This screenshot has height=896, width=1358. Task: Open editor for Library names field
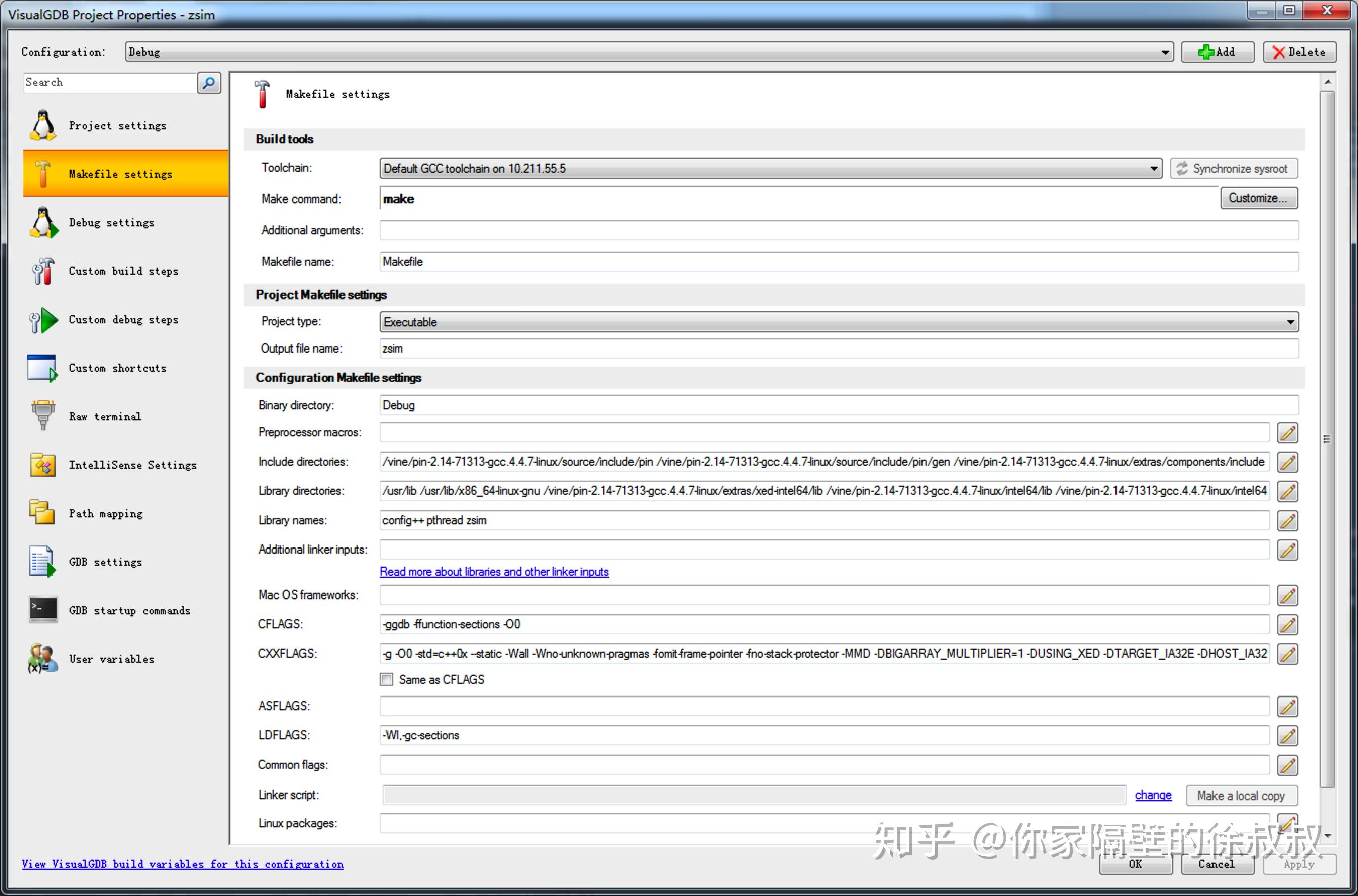click(x=1287, y=521)
